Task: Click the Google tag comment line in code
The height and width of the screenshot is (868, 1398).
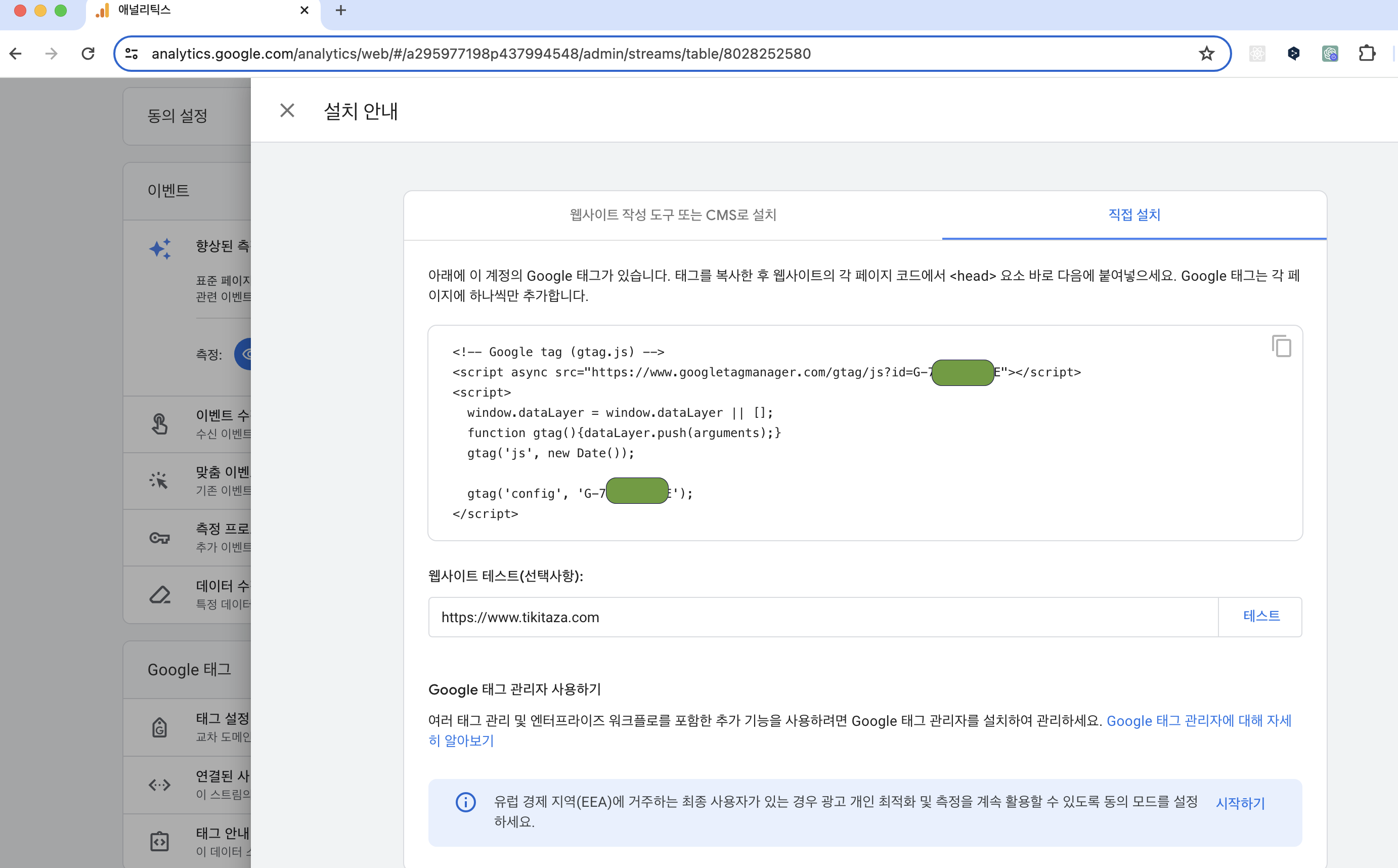Action: [x=558, y=352]
